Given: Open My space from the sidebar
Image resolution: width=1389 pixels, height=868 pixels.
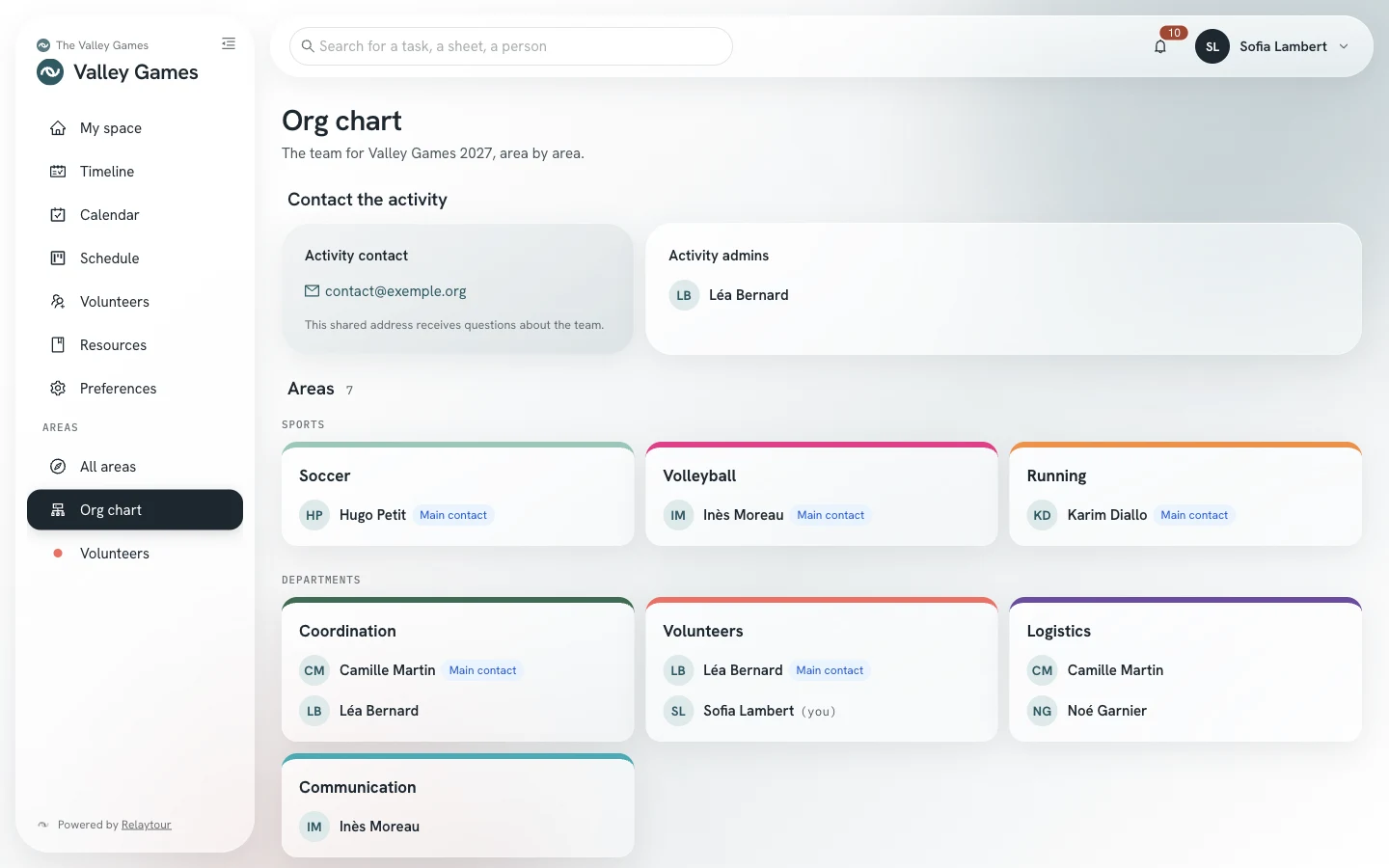Looking at the screenshot, I should 135,128.
